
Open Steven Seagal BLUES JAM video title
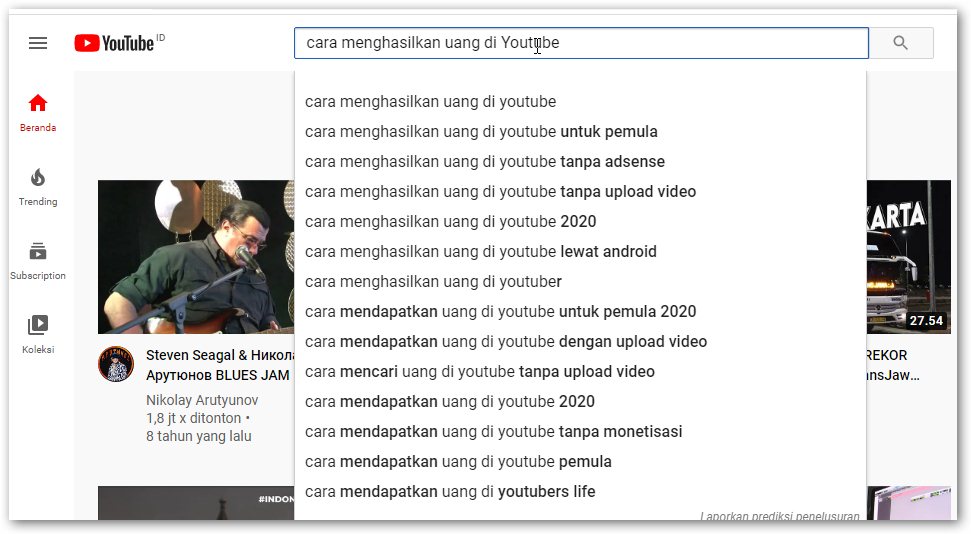tap(220, 365)
